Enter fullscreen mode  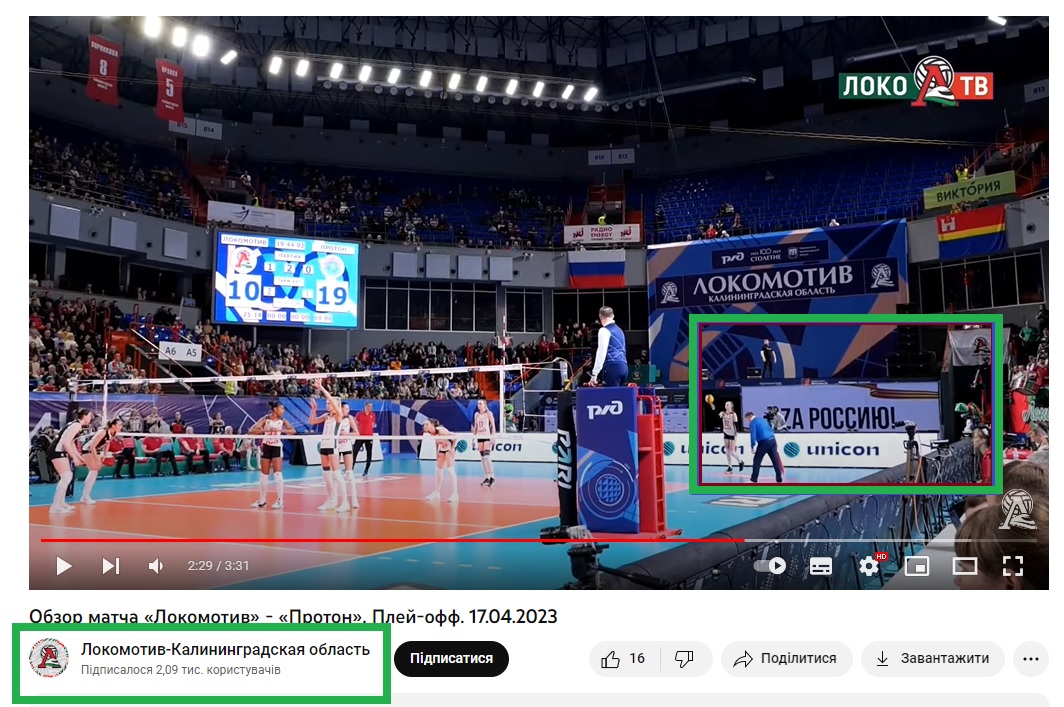(x=1012, y=566)
